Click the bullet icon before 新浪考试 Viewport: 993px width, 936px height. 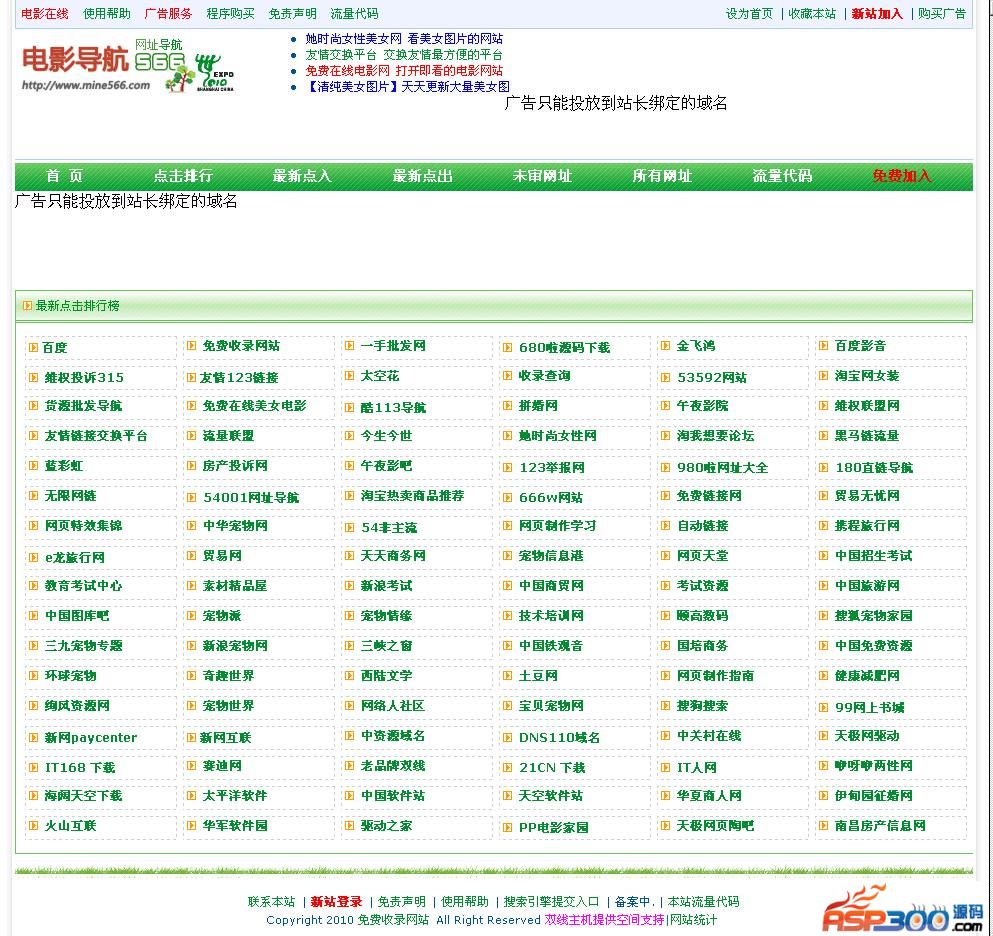coord(349,586)
